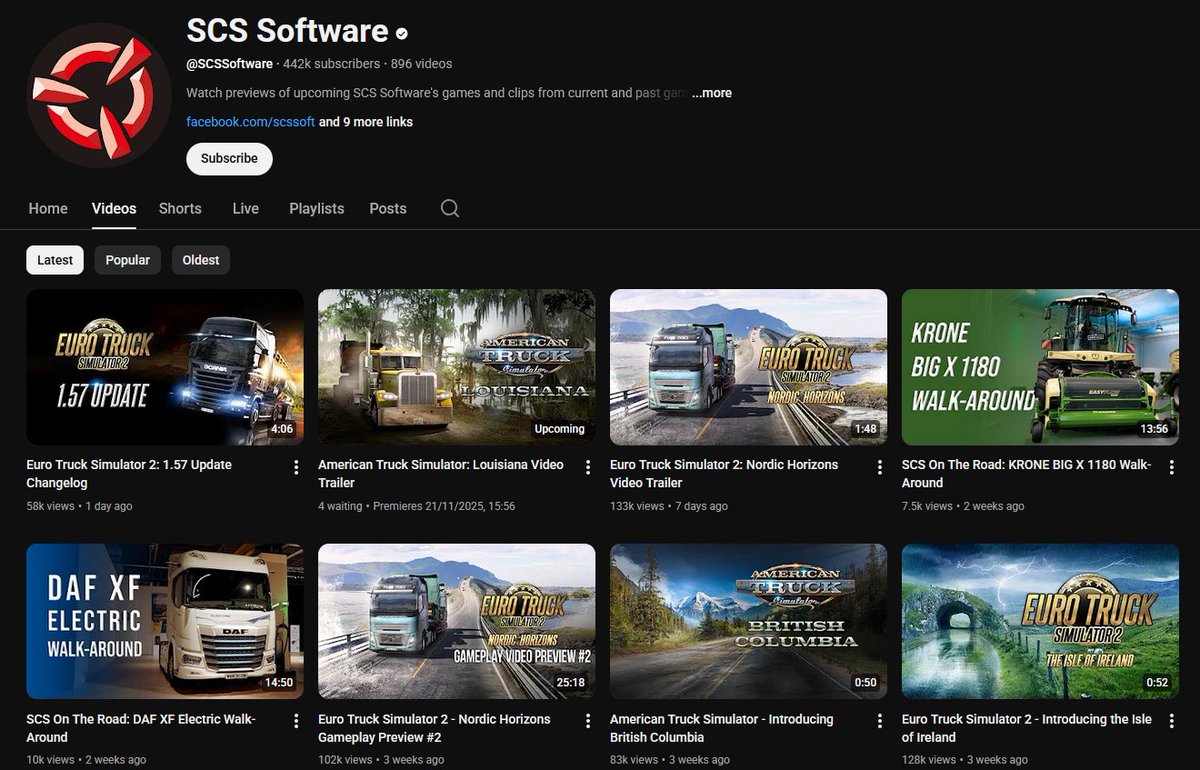Play the DAF XF Electric Walk-Around thumbnail
The width and height of the screenshot is (1200, 770).
click(x=165, y=621)
